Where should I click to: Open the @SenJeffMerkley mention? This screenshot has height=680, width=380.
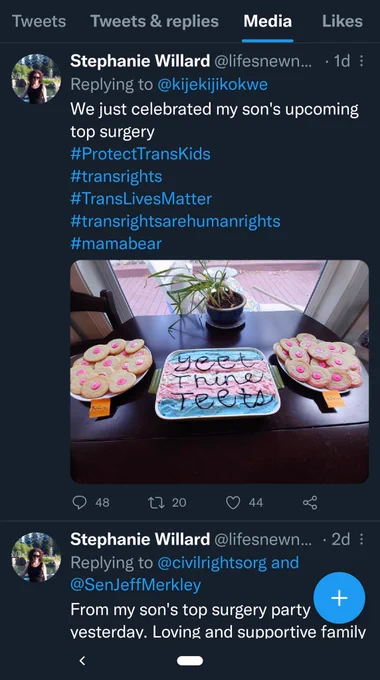coord(135,585)
